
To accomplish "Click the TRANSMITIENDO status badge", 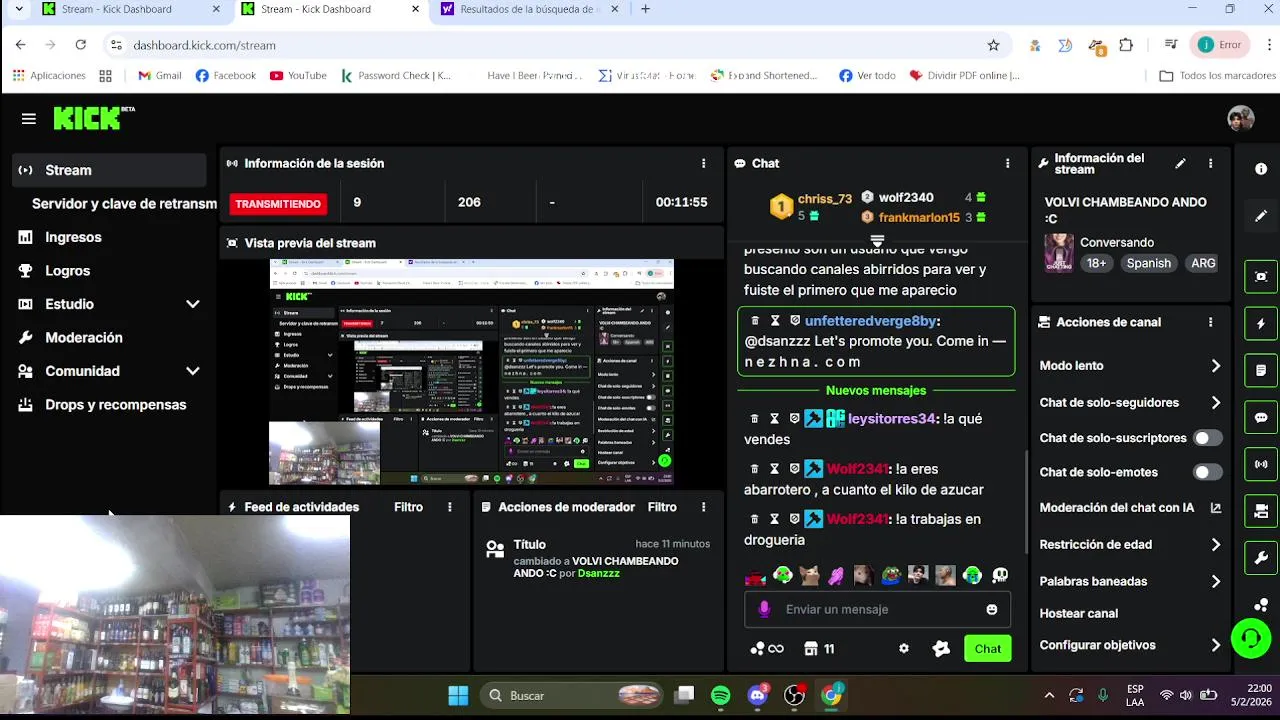I will pos(278,204).
